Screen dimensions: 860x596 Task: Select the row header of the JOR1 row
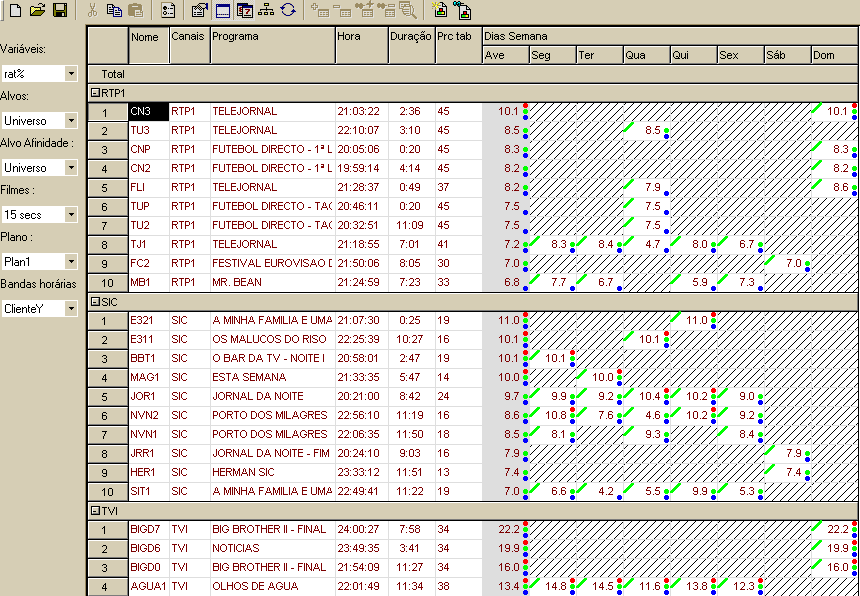[x=108, y=396]
